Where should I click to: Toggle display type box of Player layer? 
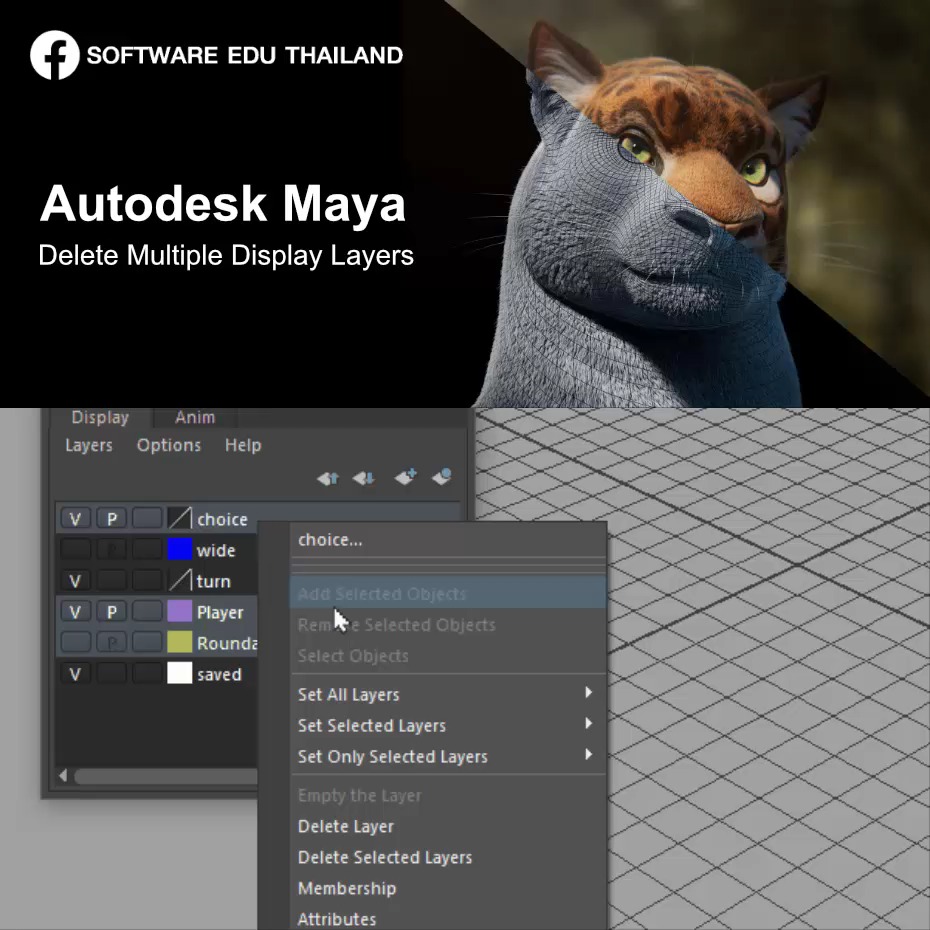(x=147, y=611)
